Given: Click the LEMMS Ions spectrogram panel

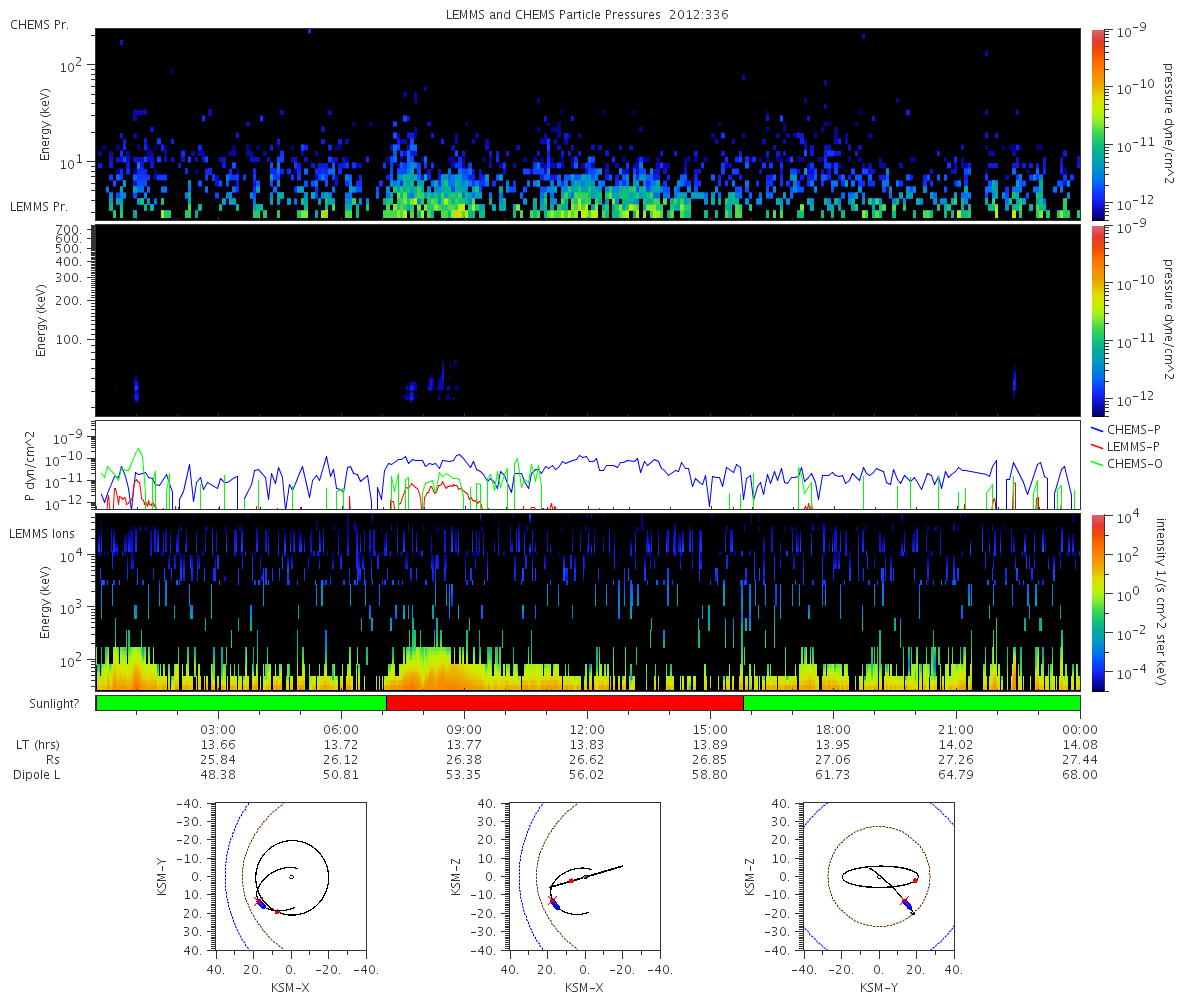Looking at the screenshot, I should [x=588, y=602].
